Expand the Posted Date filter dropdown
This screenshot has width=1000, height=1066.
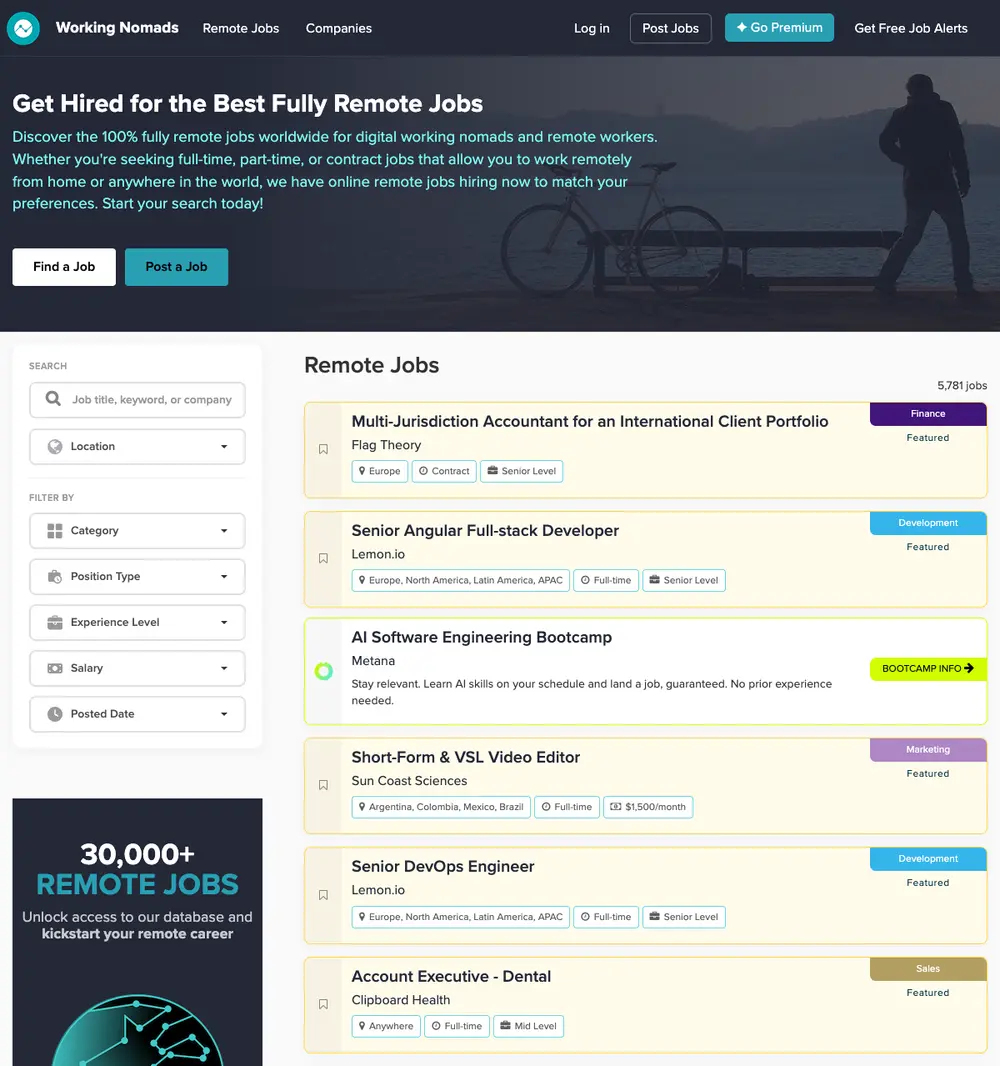137,714
